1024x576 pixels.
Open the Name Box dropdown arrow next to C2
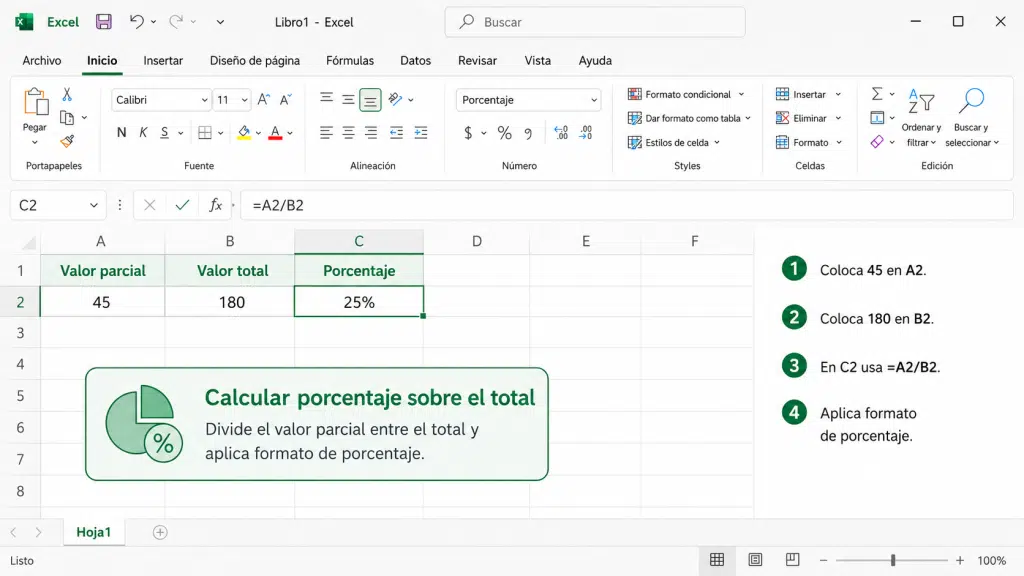(93, 205)
